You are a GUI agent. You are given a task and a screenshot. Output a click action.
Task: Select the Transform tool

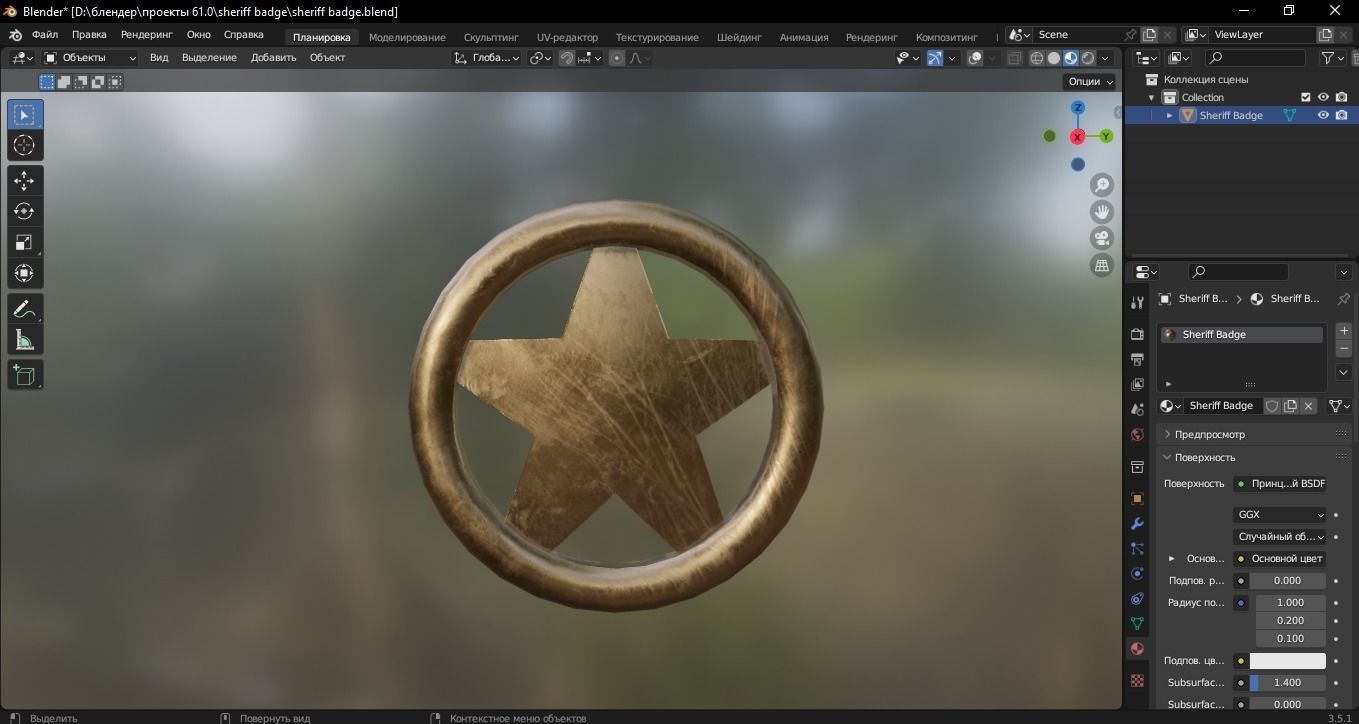tap(25, 273)
